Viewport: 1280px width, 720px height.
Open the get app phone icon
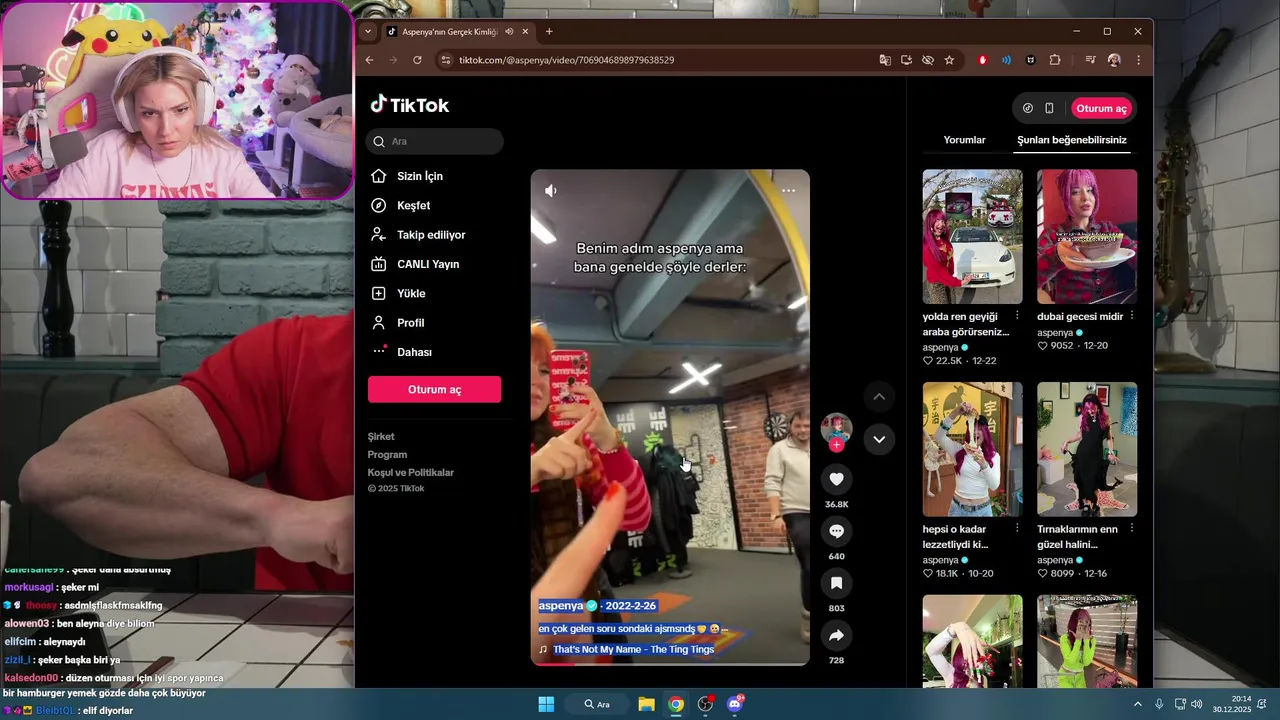1049,108
